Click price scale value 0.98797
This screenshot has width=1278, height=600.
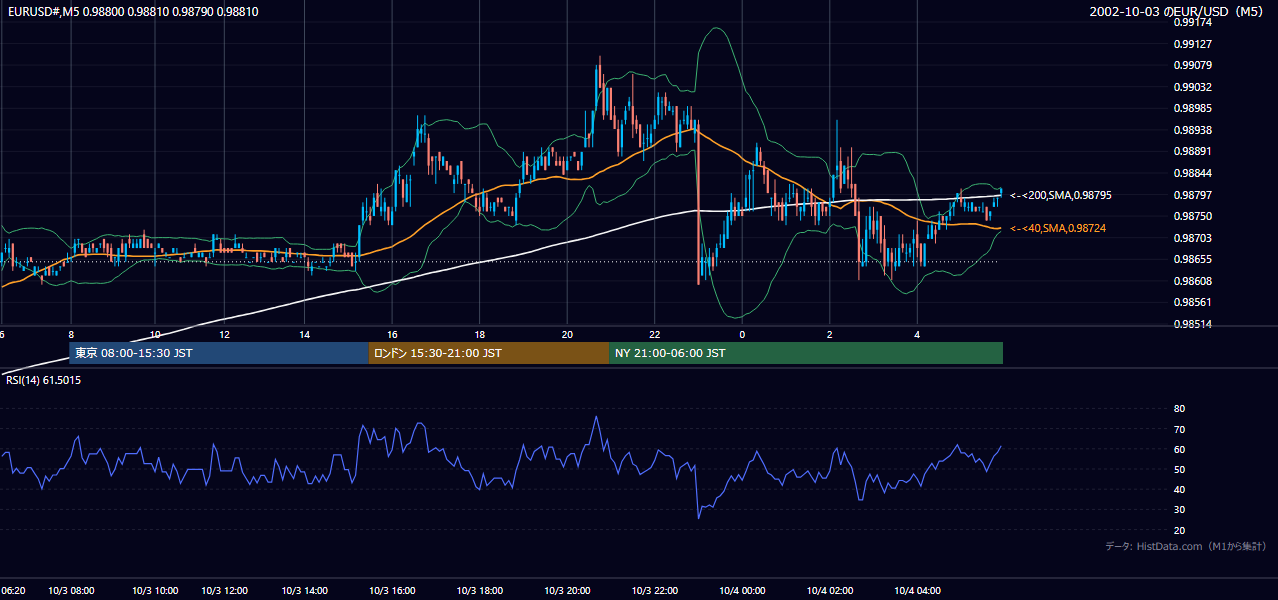[x=1193, y=194]
